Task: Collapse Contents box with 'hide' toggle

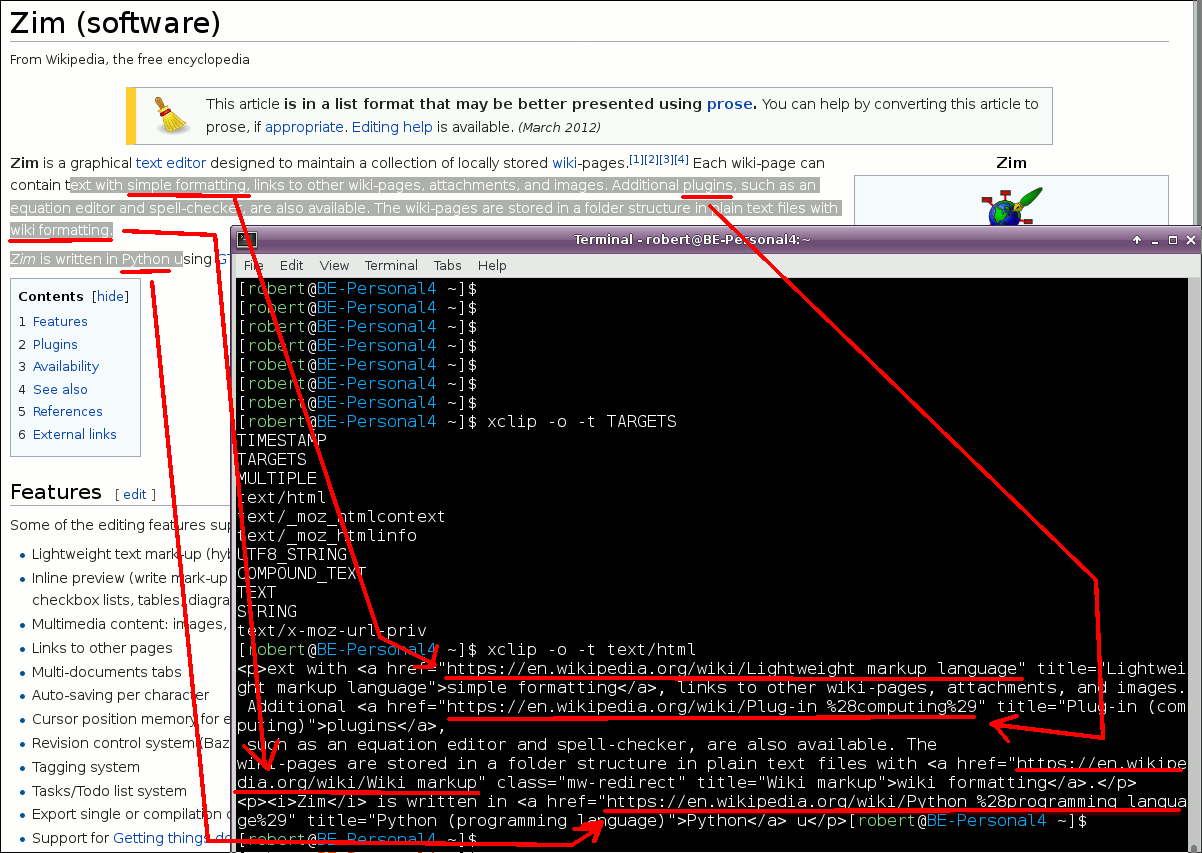Action: click(x=110, y=297)
